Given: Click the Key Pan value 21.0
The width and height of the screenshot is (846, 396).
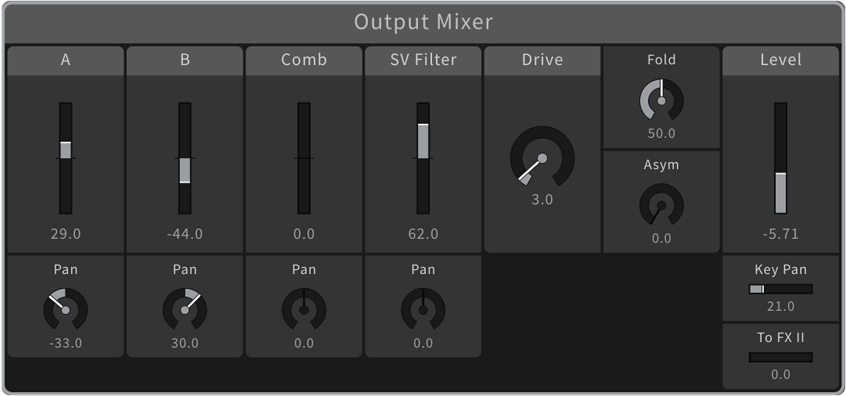Looking at the screenshot, I should (780, 306).
